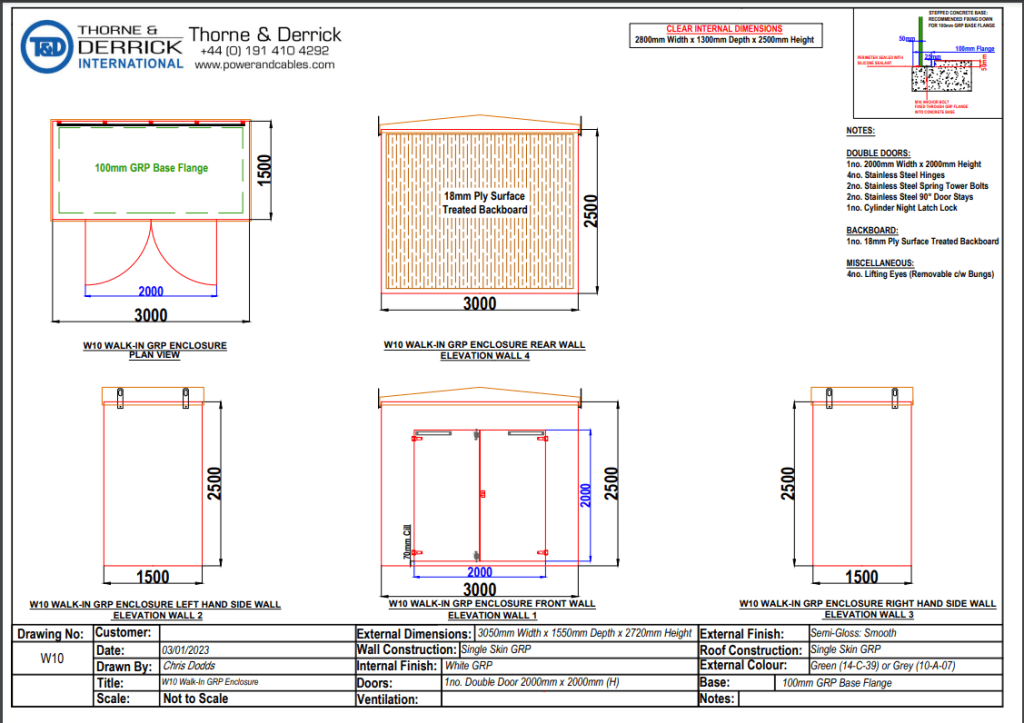Click the 1500 depth dimension on plan view
Screen dimensions: 1024x723
click(x=263, y=170)
